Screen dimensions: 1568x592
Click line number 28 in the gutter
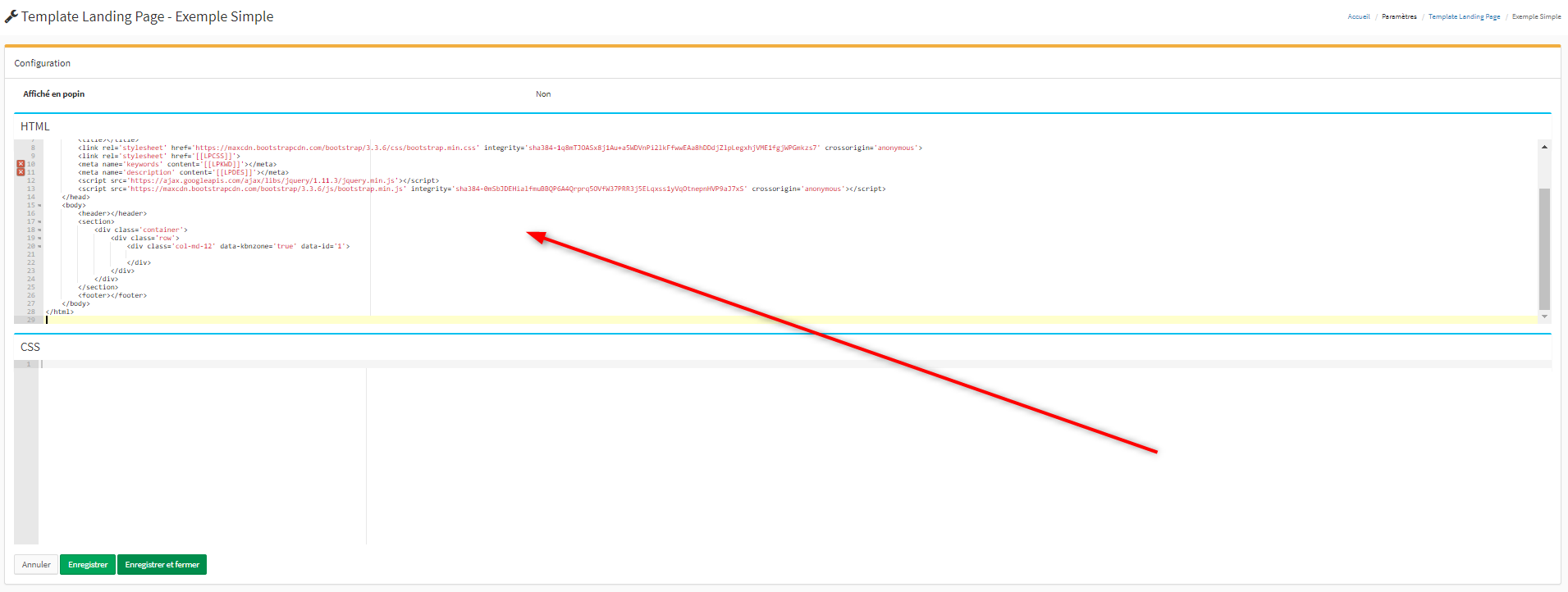[x=31, y=312]
